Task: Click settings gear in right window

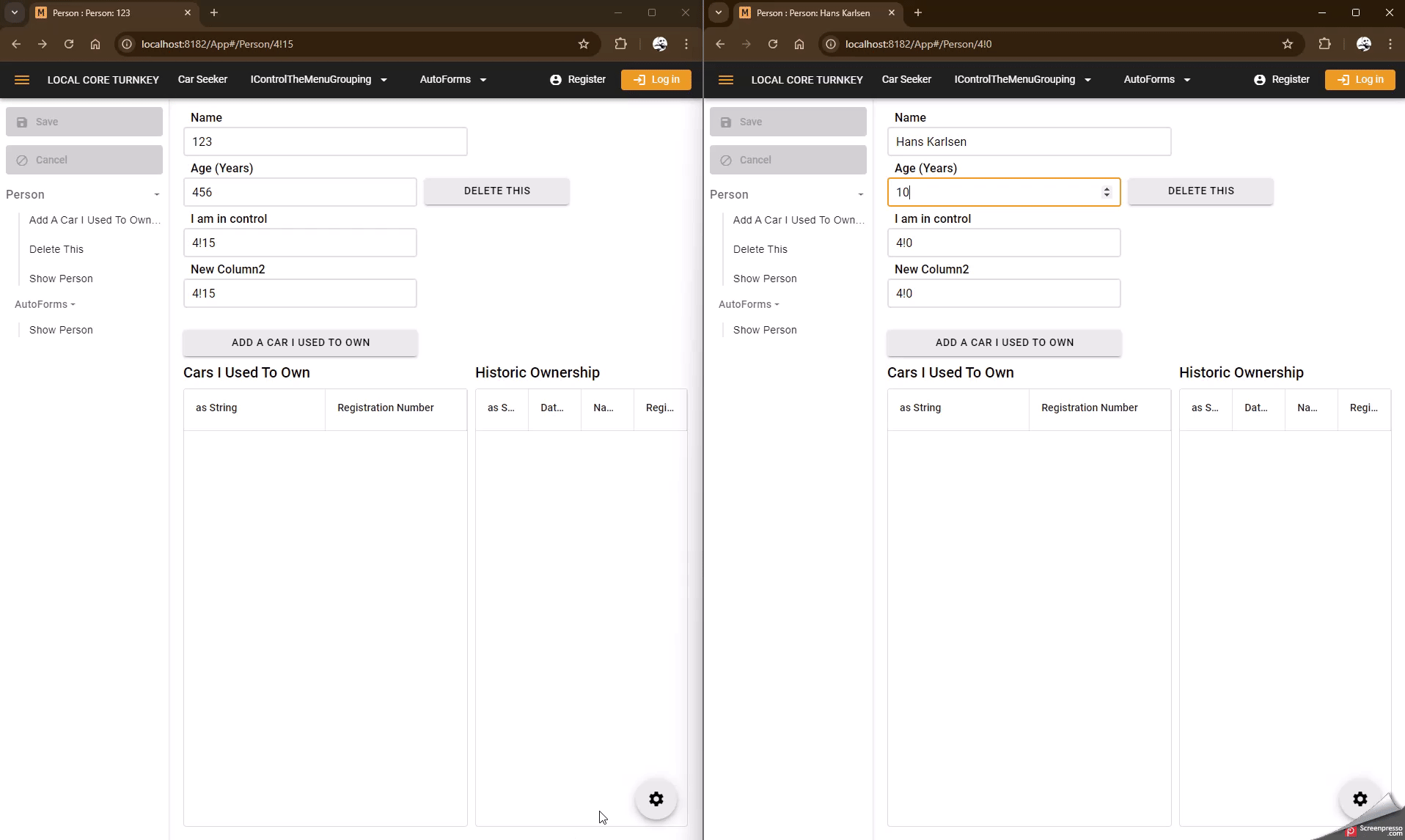Action: [x=1360, y=799]
